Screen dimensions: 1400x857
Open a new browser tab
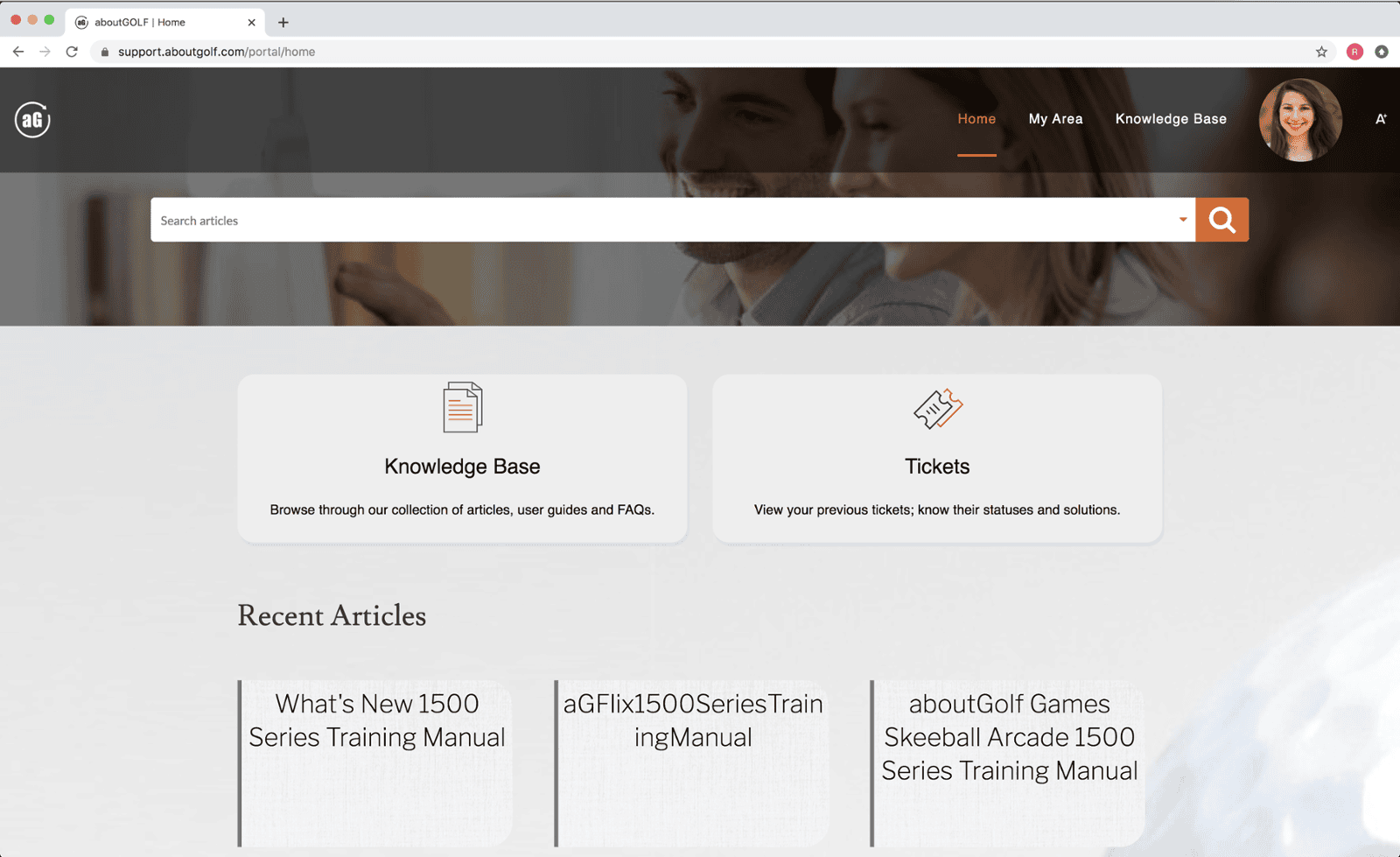tap(283, 22)
